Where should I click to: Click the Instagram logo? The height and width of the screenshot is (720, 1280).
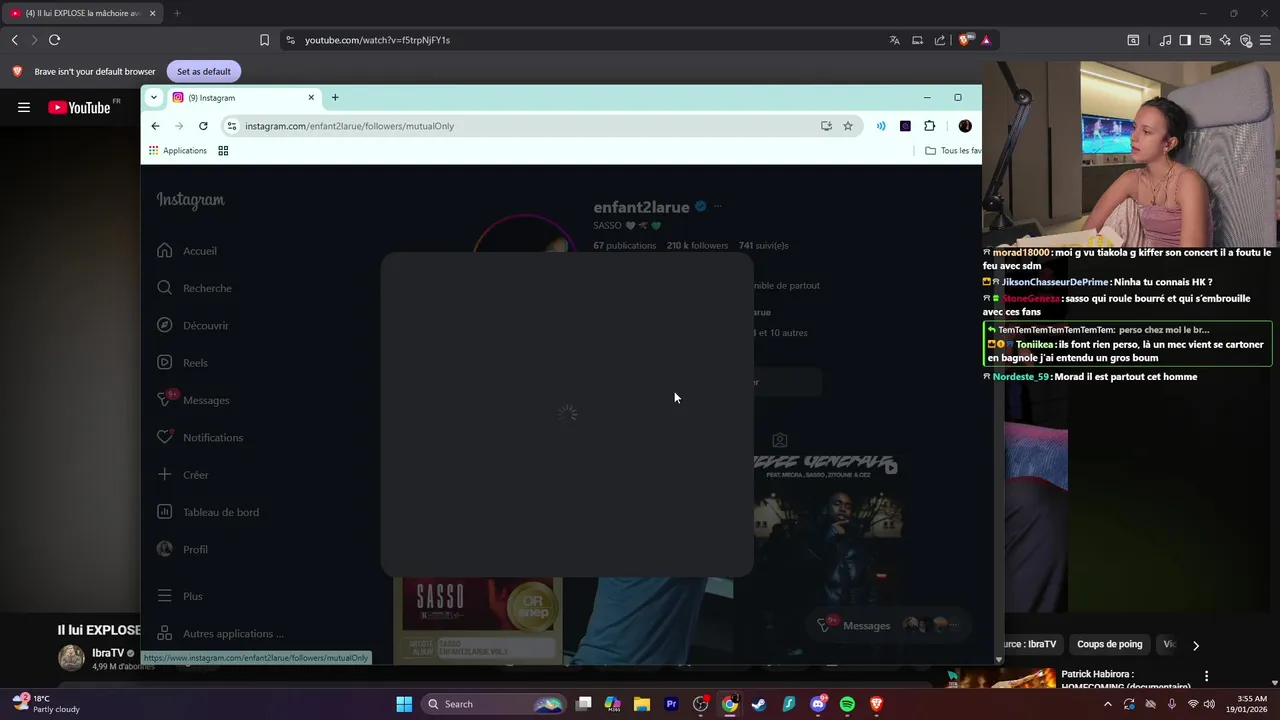[190, 200]
